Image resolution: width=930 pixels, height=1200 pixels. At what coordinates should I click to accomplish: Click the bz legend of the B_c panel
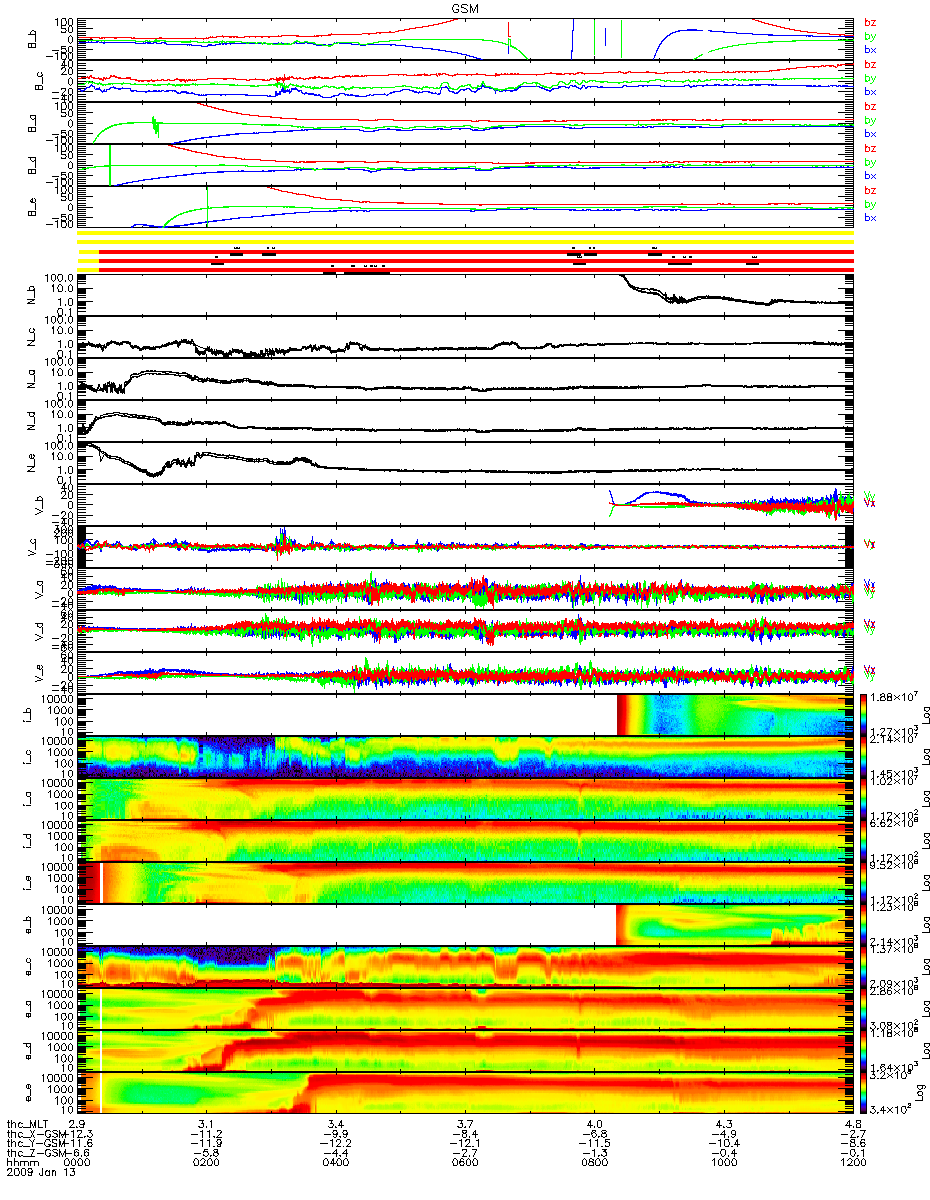click(870, 64)
